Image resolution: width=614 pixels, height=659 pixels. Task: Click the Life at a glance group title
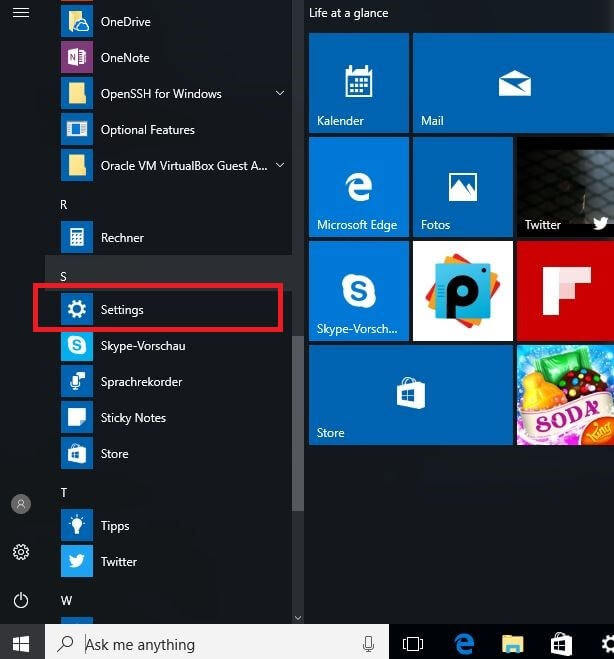pyautogui.click(x=348, y=13)
